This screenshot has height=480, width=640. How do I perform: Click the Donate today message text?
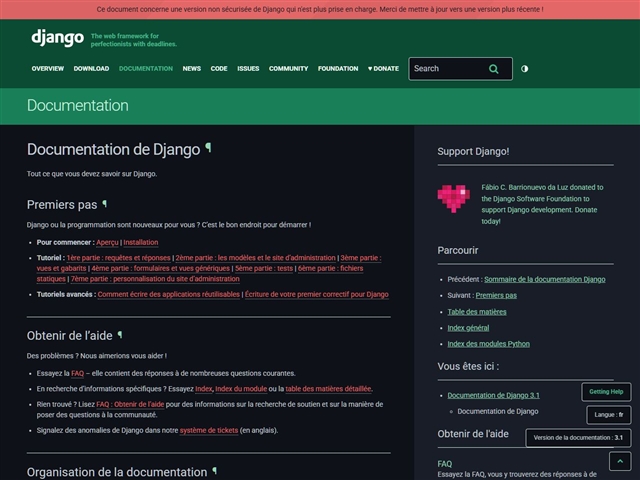pos(542,204)
